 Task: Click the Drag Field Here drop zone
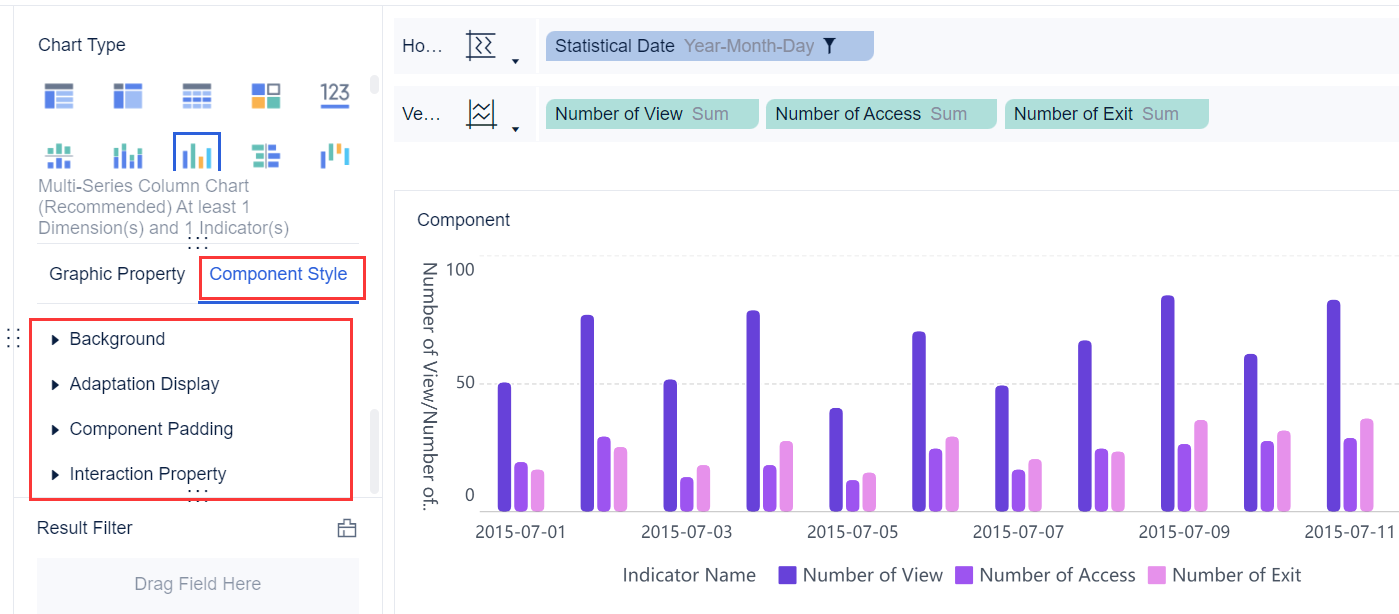tap(197, 583)
